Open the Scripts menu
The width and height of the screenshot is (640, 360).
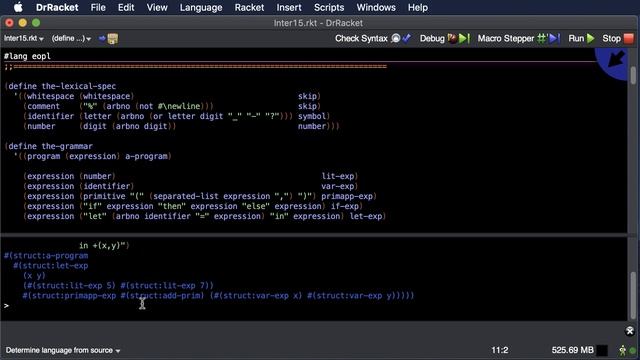point(329,7)
